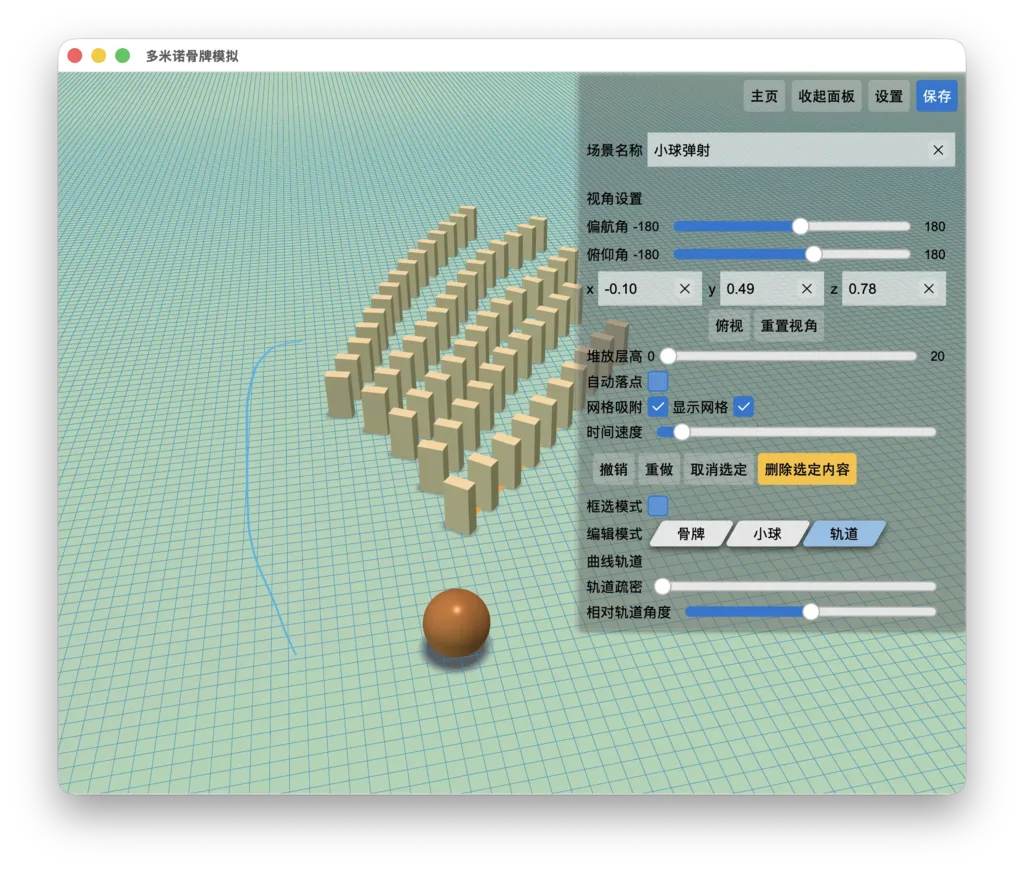The width and height of the screenshot is (1024, 871).
Task: Enable the 框选模式 checkbox
Action: click(x=658, y=505)
